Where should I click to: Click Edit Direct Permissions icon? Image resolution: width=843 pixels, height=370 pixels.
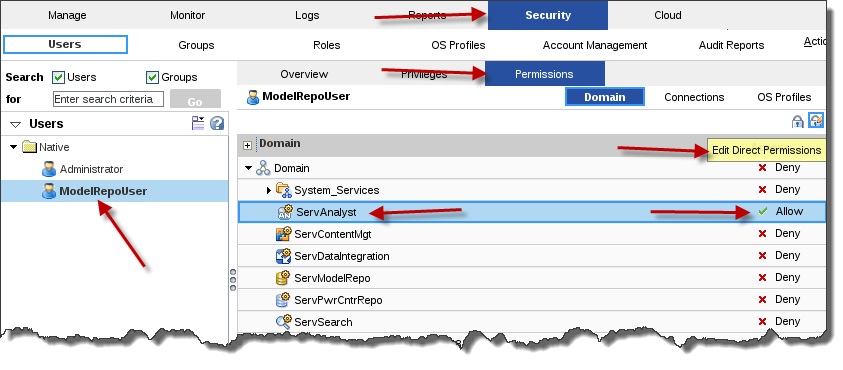pos(816,120)
